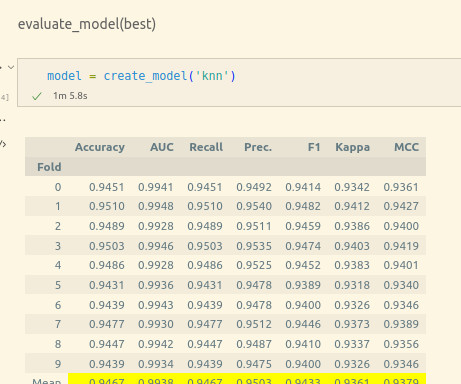The image size is (461, 384).
Task: Select fold 5 MCC value 0.9340
Action: 401,285
